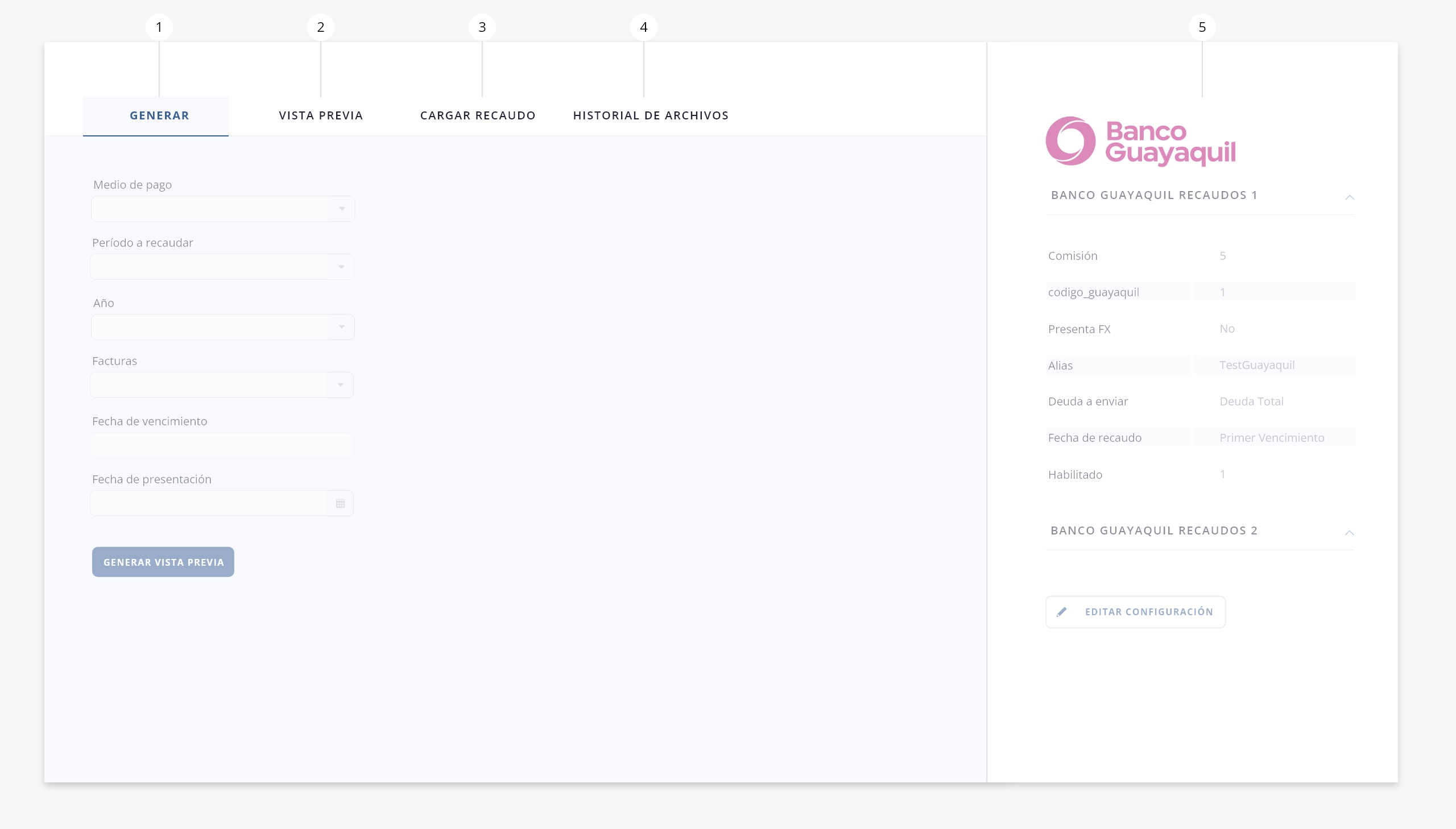
Task: Click the calendar icon in Fecha de presentación
Action: click(341, 503)
